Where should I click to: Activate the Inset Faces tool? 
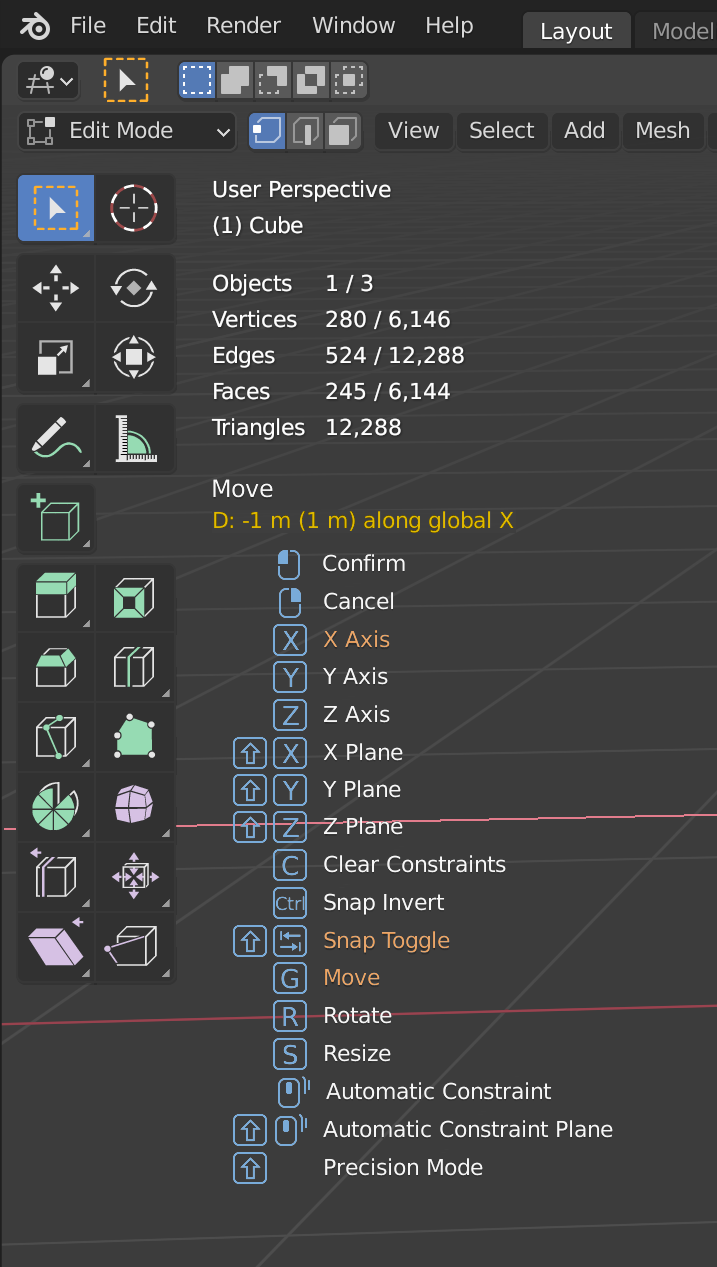[135, 598]
